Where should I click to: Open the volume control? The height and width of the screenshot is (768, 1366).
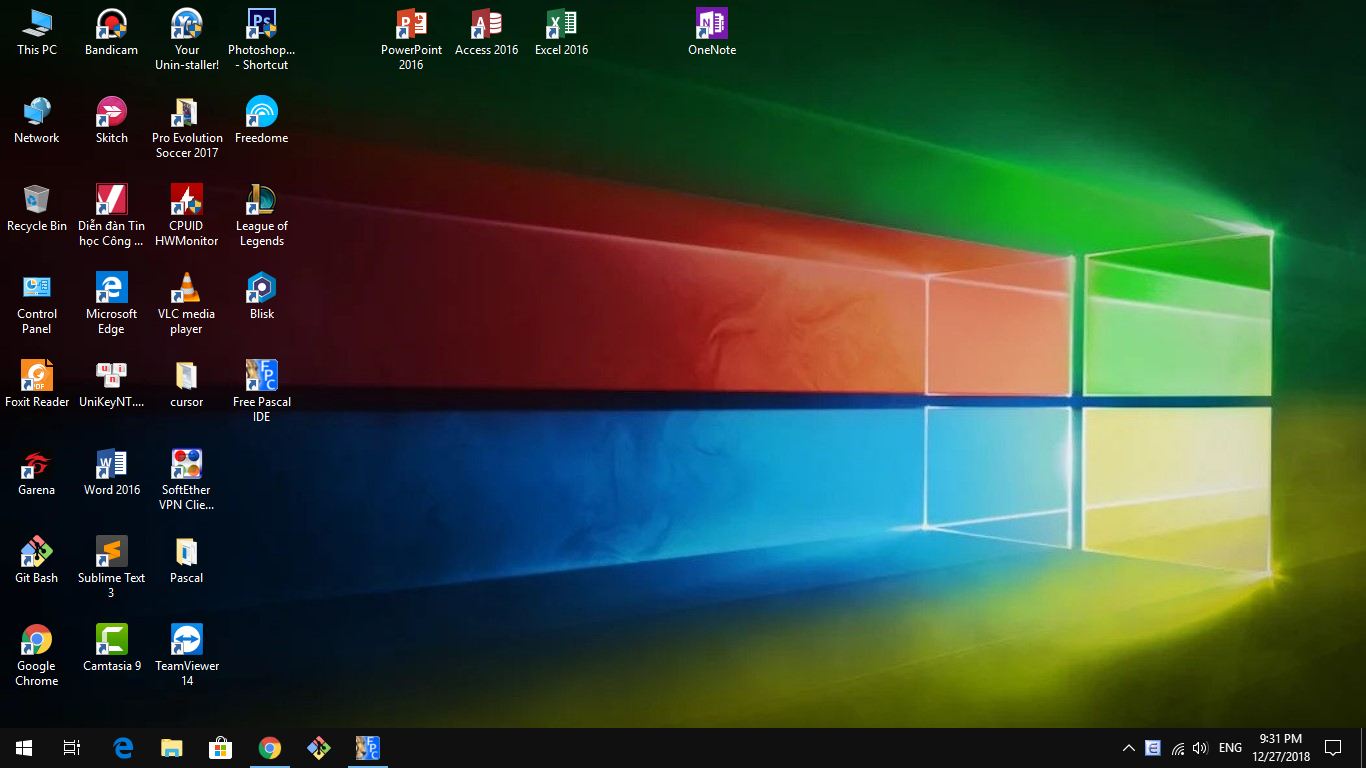coord(1201,748)
